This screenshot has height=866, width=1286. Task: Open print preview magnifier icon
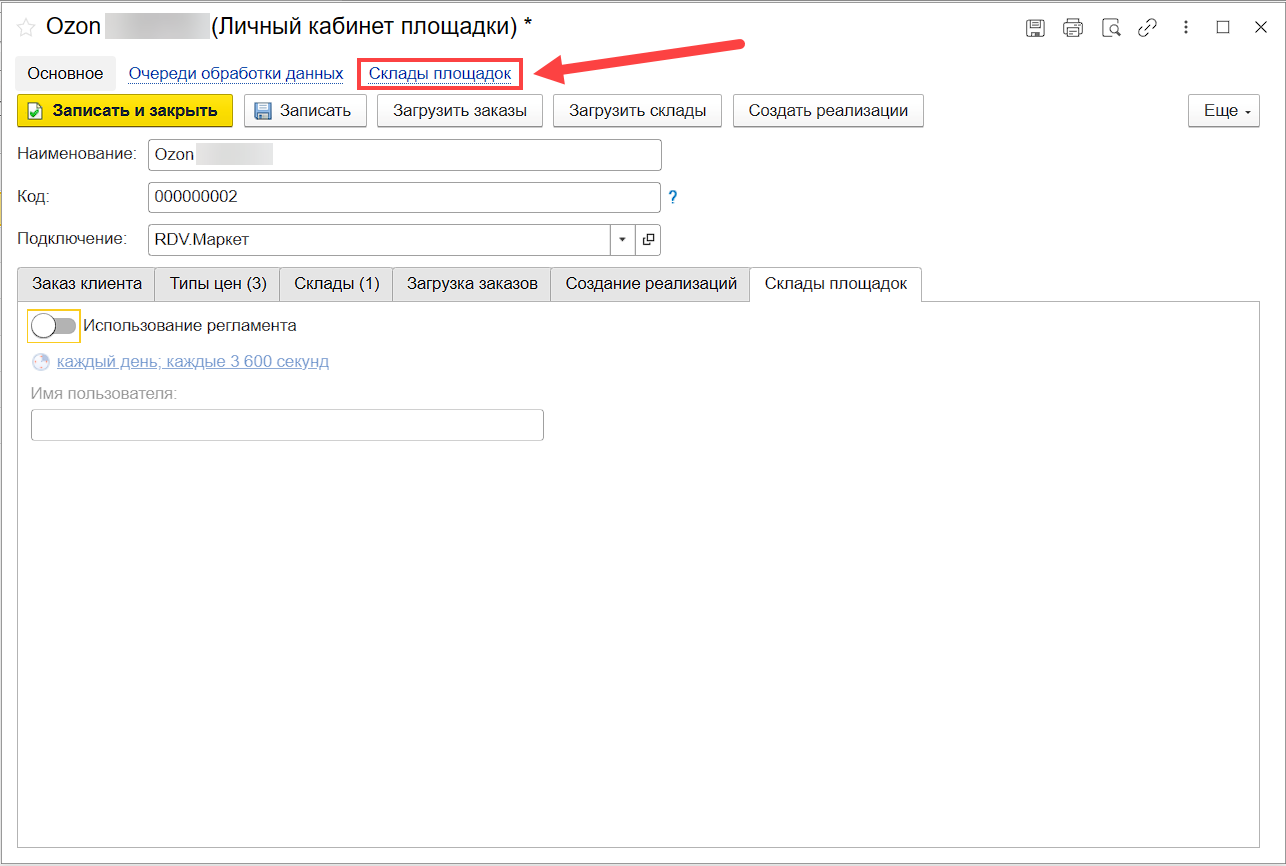click(x=1111, y=28)
